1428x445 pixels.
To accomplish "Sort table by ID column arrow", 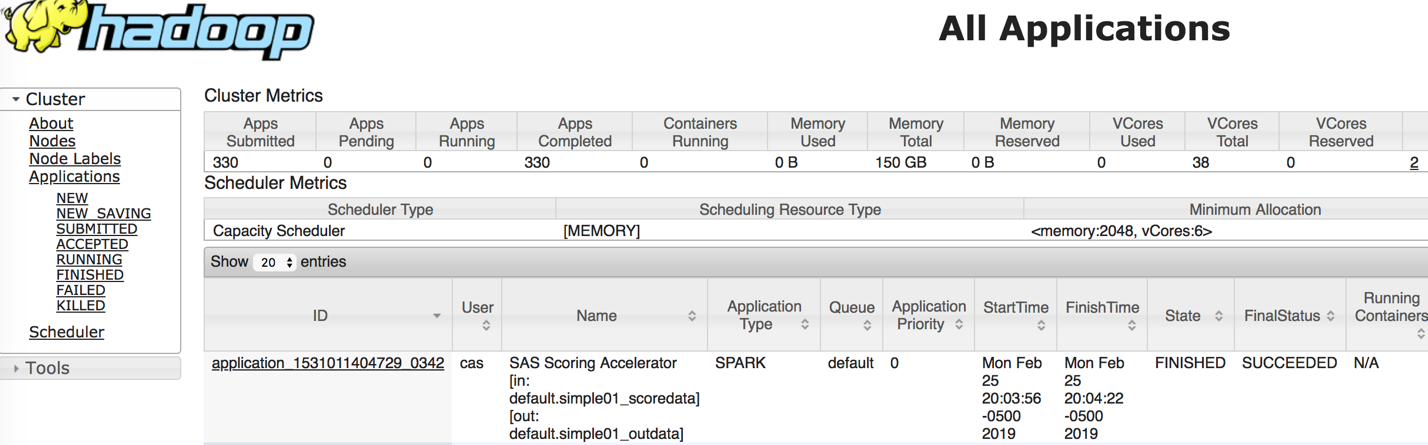I will pyautogui.click(x=436, y=316).
